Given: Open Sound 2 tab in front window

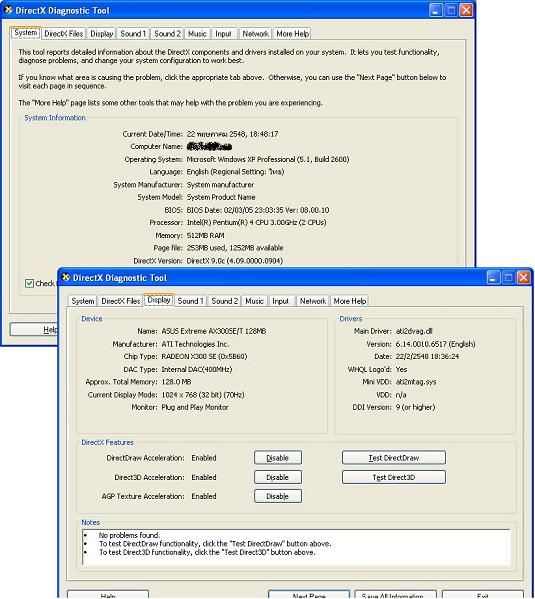Looking at the screenshot, I should (224, 301).
